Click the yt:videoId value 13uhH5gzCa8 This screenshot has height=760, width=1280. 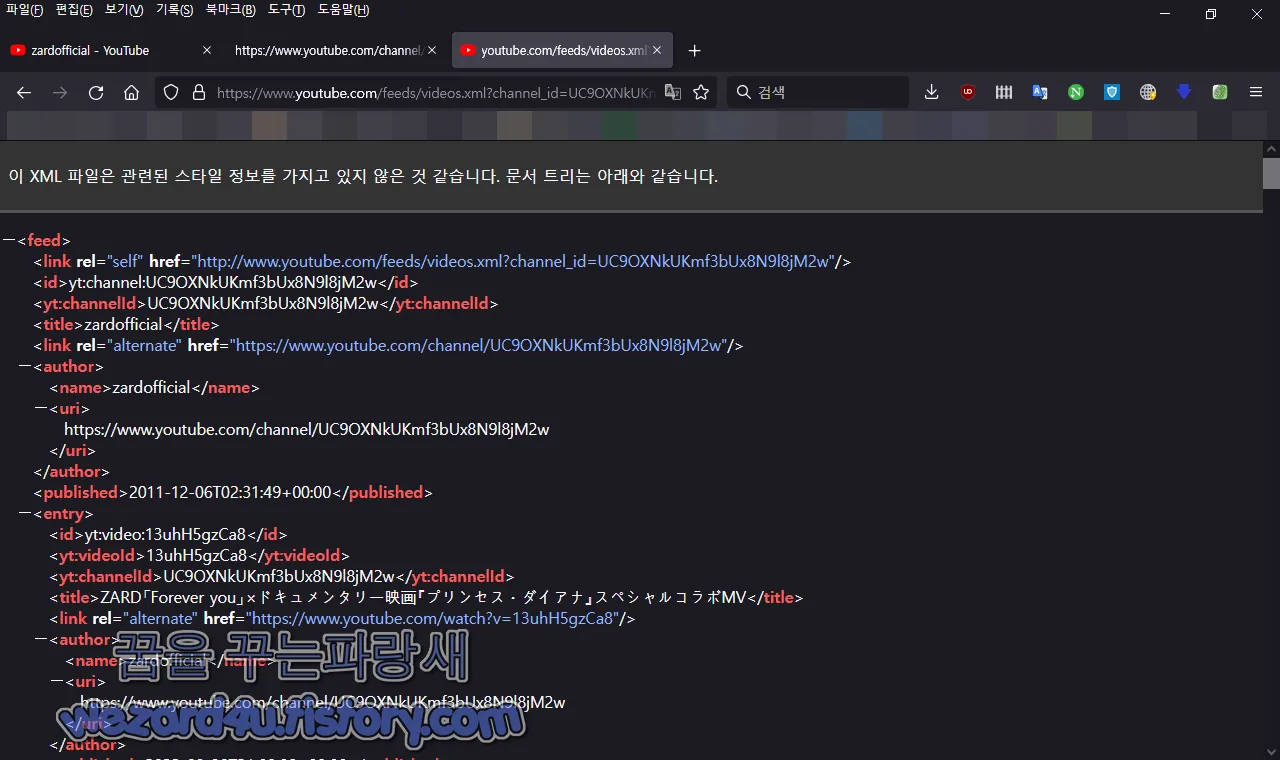click(196, 556)
